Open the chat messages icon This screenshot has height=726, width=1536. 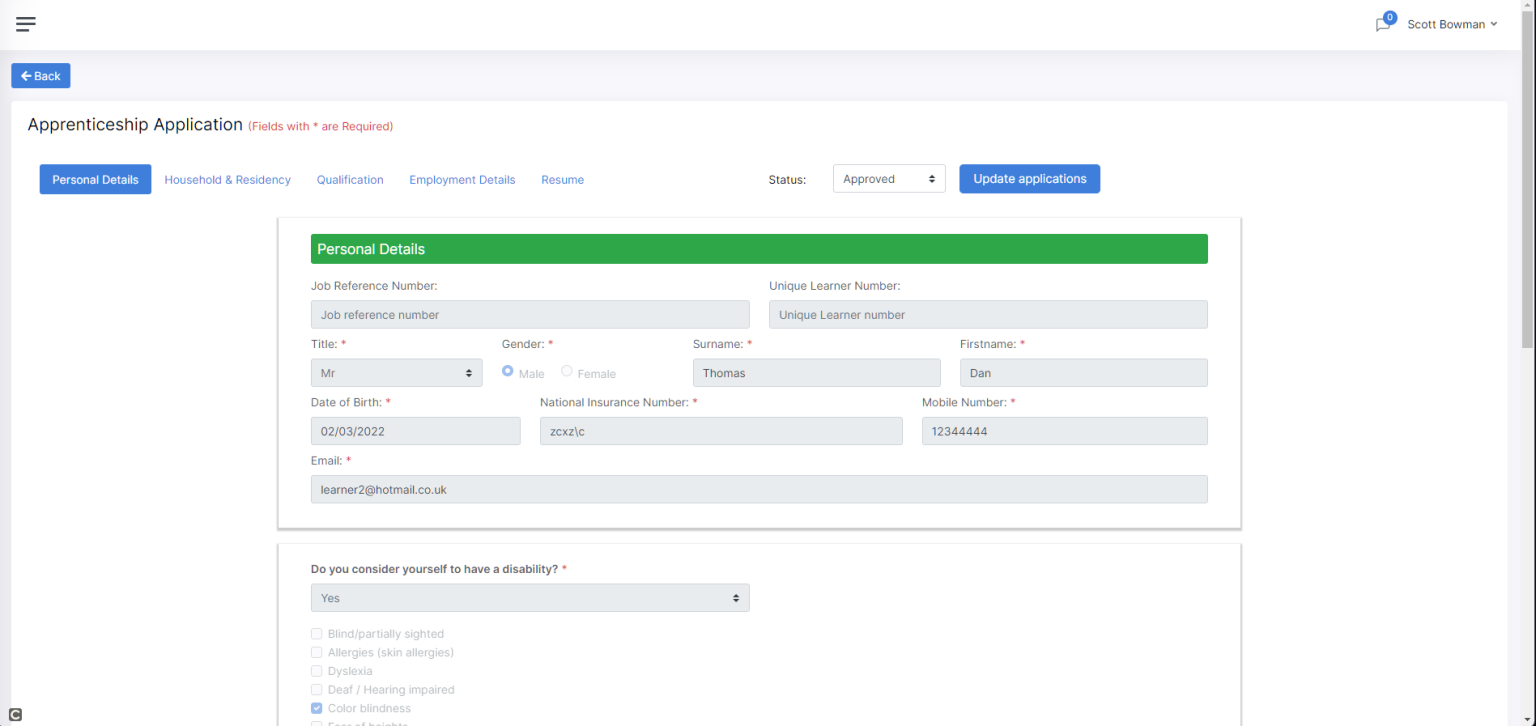pos(1382,24)
